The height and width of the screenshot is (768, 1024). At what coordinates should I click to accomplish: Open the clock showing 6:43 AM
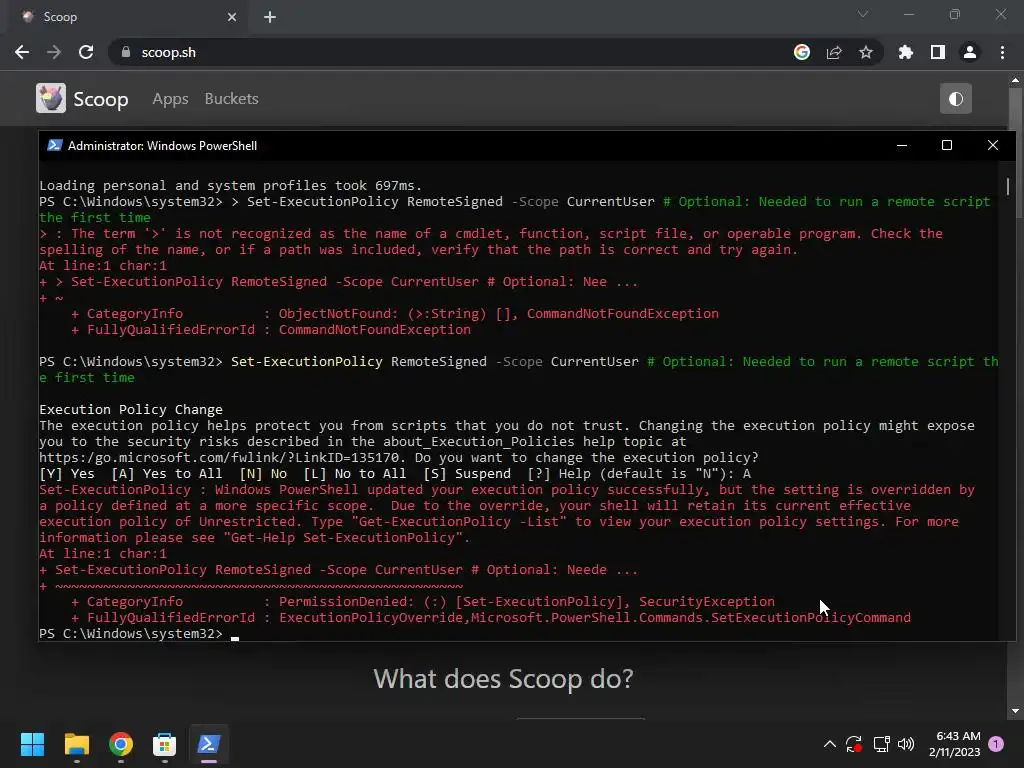coord(955,744)
